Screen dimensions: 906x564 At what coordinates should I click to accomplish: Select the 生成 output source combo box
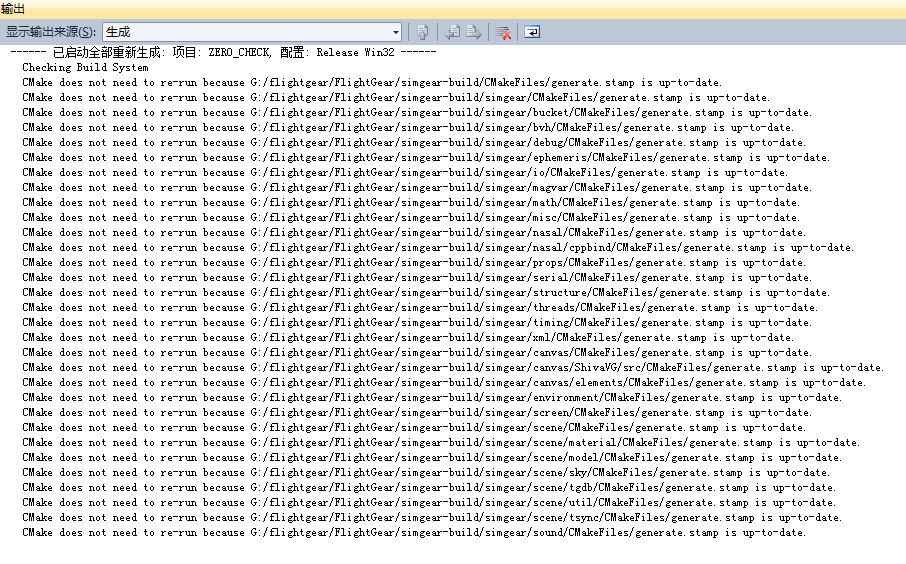click(x=252, y=32)
